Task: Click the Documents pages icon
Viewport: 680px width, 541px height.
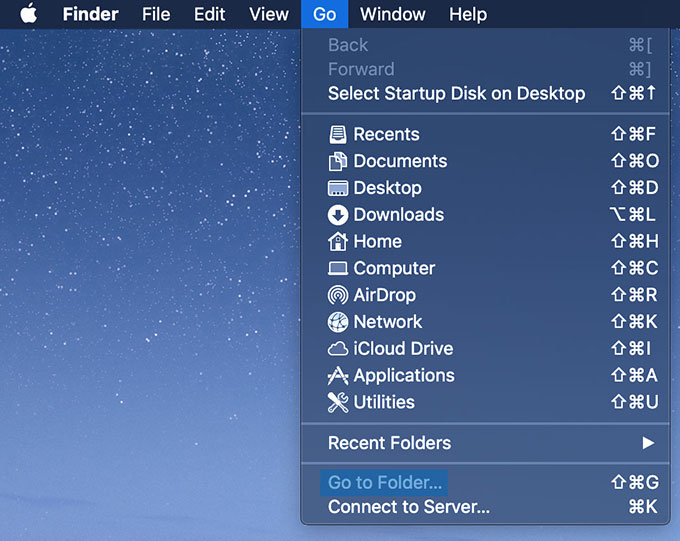Action: 337,161
